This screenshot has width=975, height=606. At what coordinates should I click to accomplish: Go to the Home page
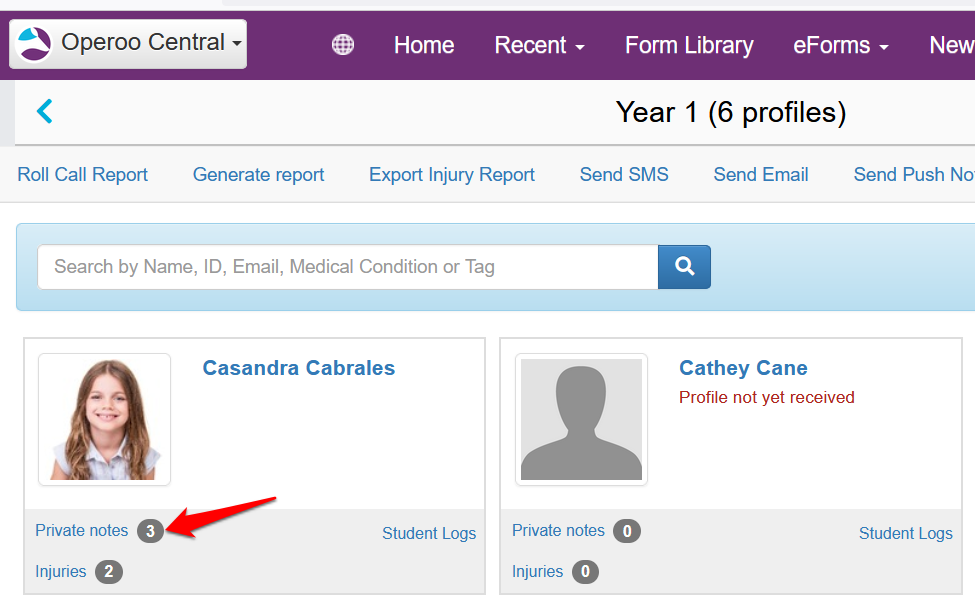coord(424,45)
